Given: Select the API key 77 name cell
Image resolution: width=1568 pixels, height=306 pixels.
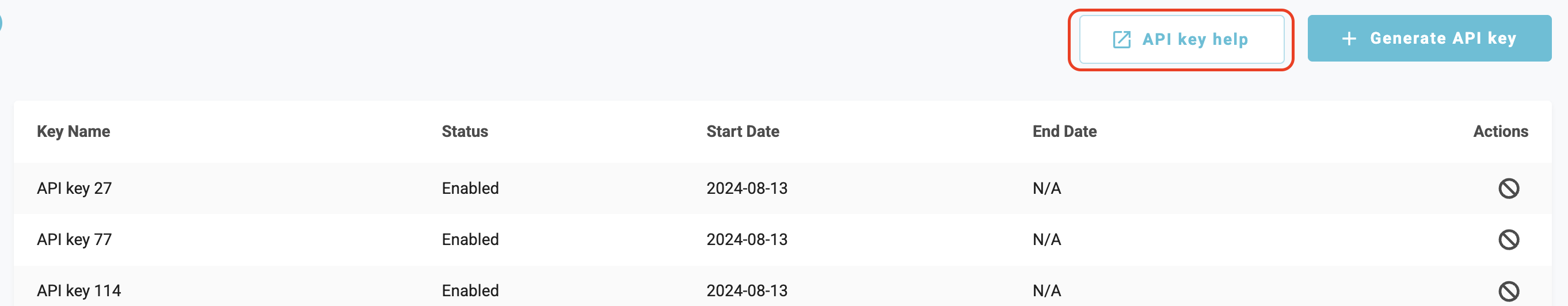Looking at the screenshot, I should [x=74, y=240].
